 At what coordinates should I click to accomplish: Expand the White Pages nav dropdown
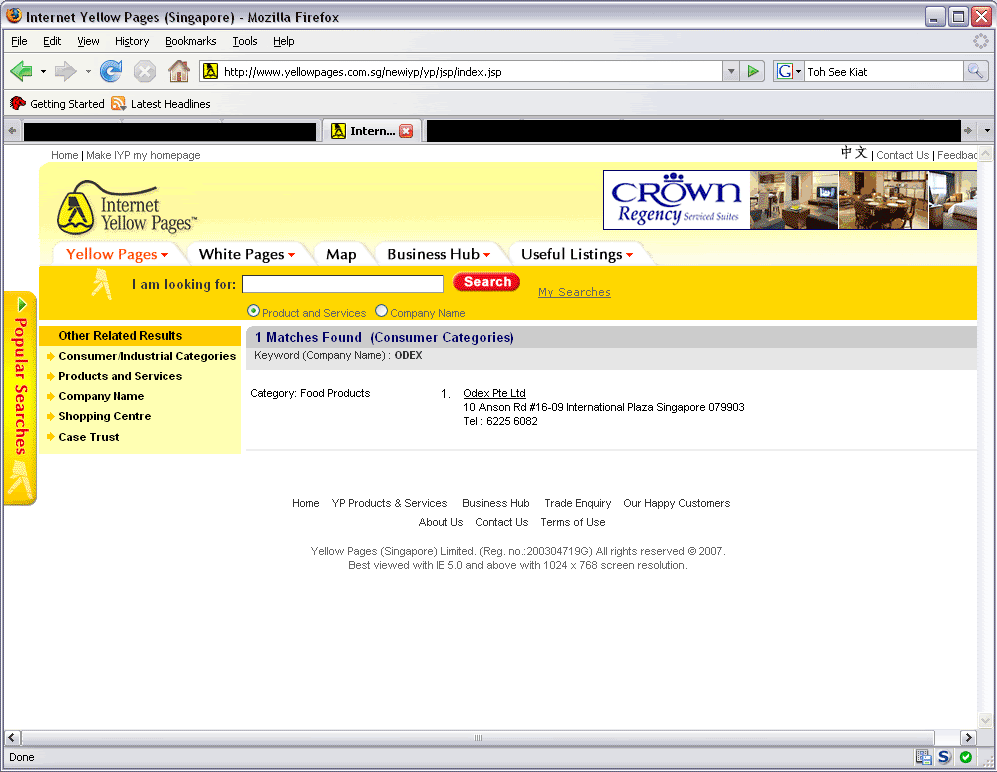(291, 255)
